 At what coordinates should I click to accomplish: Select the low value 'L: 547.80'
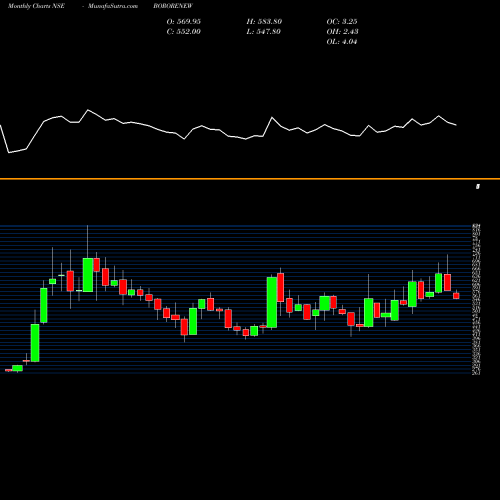tap(264, 32)
